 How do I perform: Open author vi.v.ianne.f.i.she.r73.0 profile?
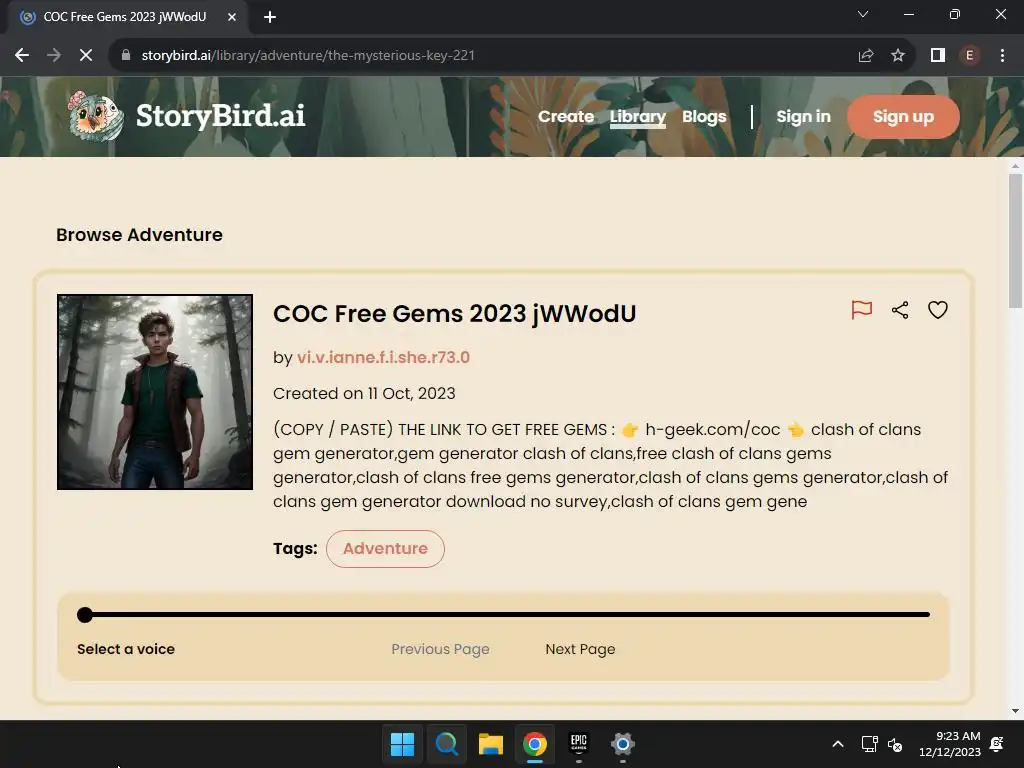click(x=383, y=357)
